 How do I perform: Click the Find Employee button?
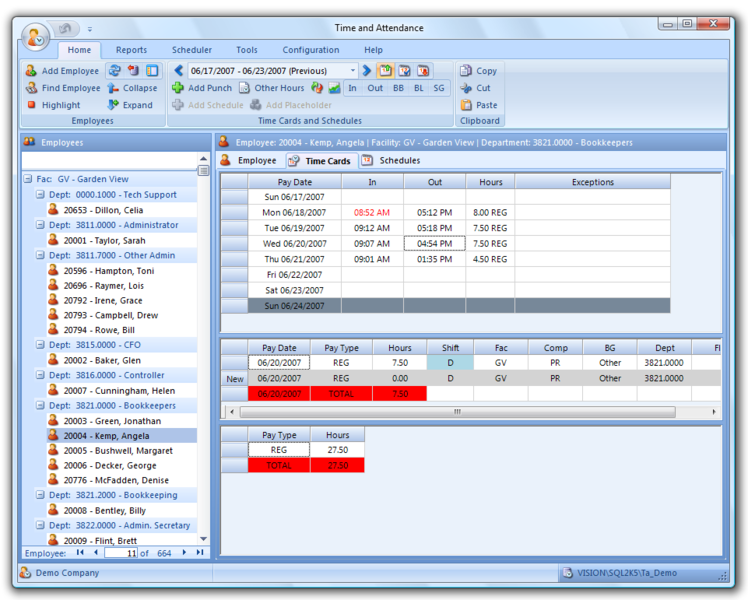[63, 88]
